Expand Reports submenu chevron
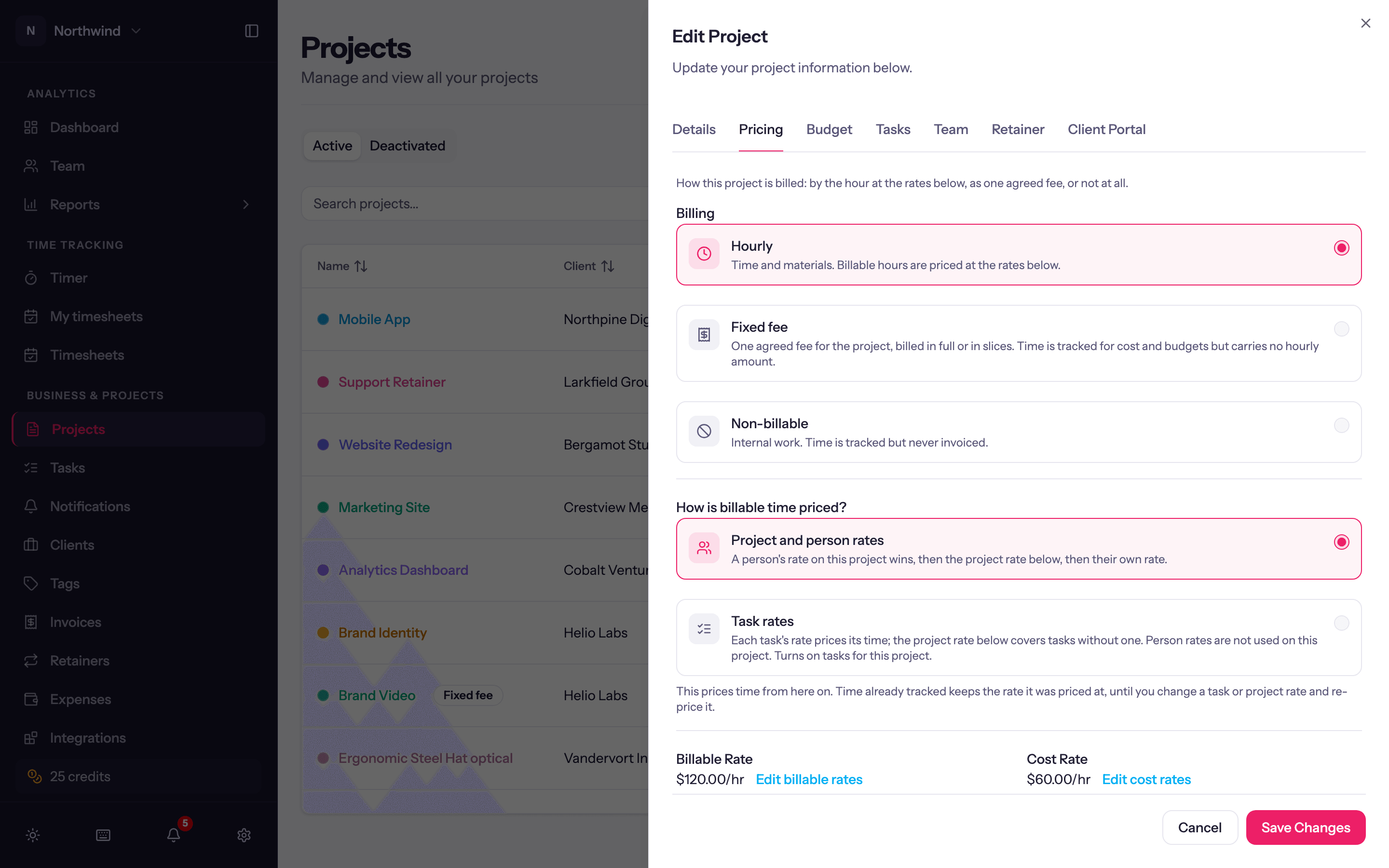 pyautogui.click(x=245, y=204)
